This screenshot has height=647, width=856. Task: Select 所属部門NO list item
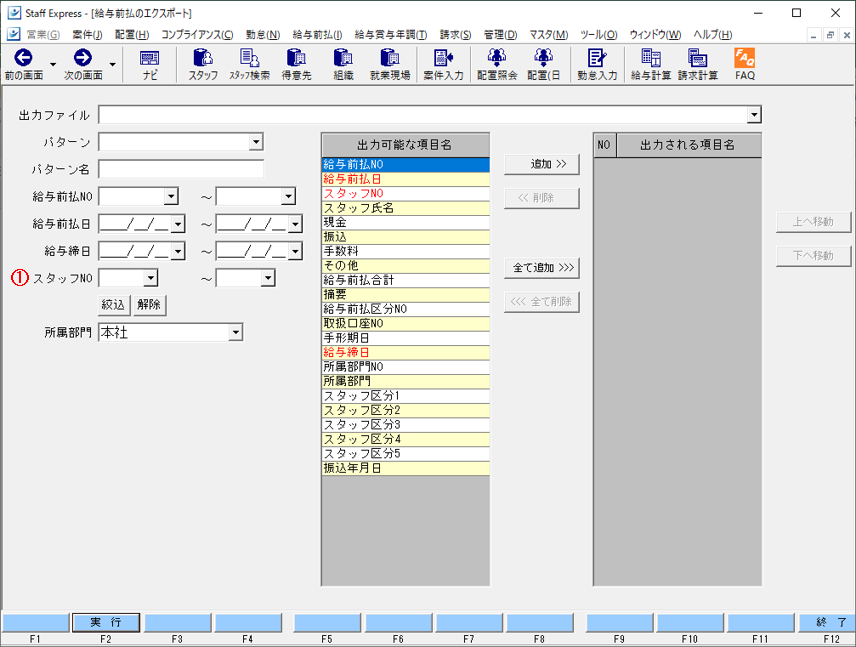406,367
